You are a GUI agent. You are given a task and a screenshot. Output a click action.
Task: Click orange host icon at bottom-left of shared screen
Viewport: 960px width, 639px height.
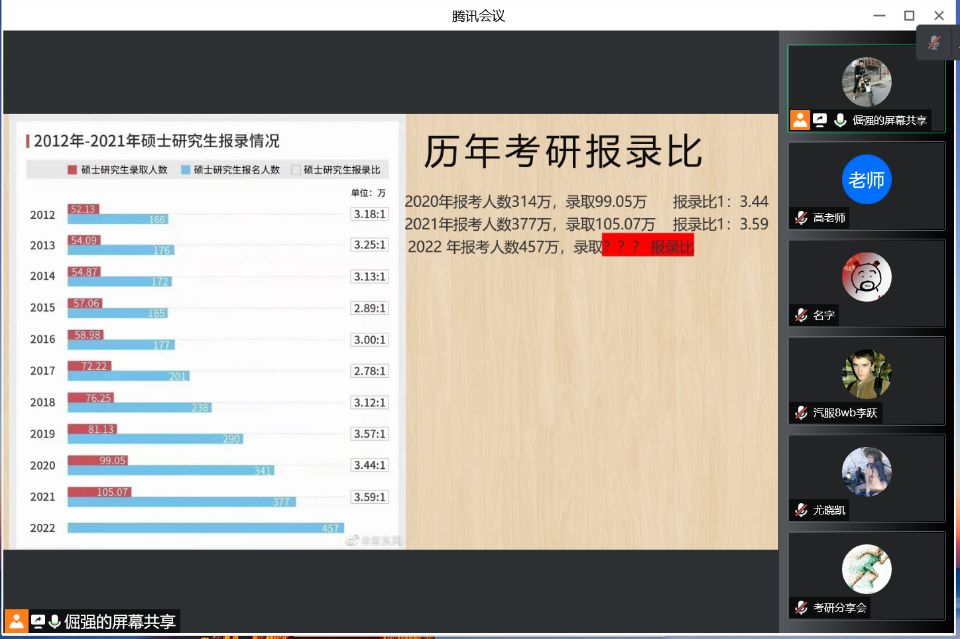16,621
